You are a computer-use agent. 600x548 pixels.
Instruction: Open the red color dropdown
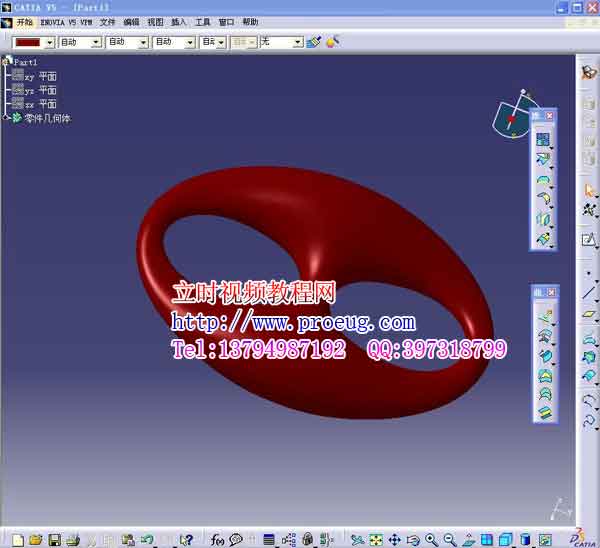click(x=50, y=42)
